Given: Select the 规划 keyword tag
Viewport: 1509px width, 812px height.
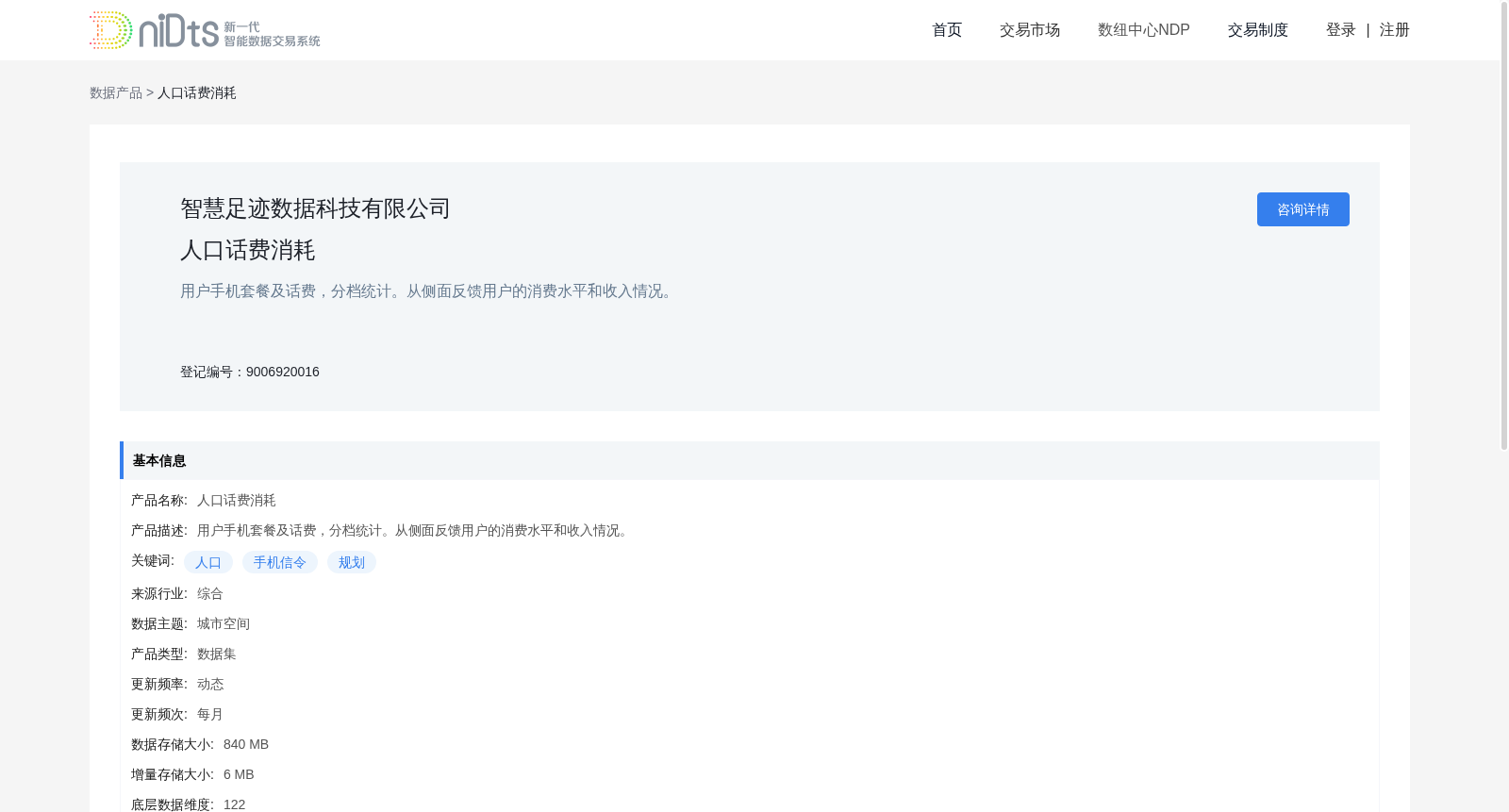Looking at the screenshot, I should coord(352,562).
